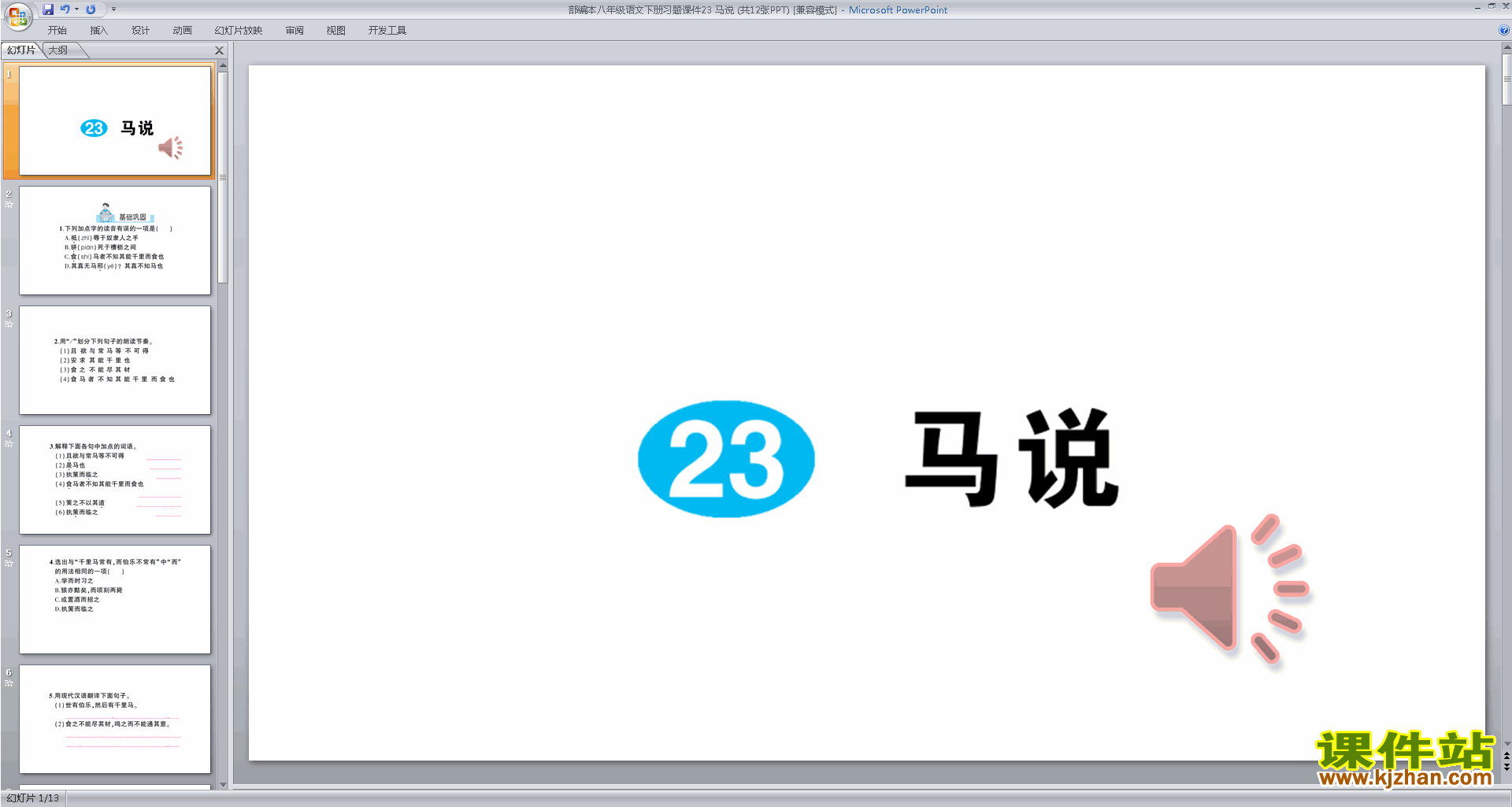Image resolution: width=1512 pixels, height=807 pixels.
Task: Restore down the PowerPoint window
Action: [1492, 6]
